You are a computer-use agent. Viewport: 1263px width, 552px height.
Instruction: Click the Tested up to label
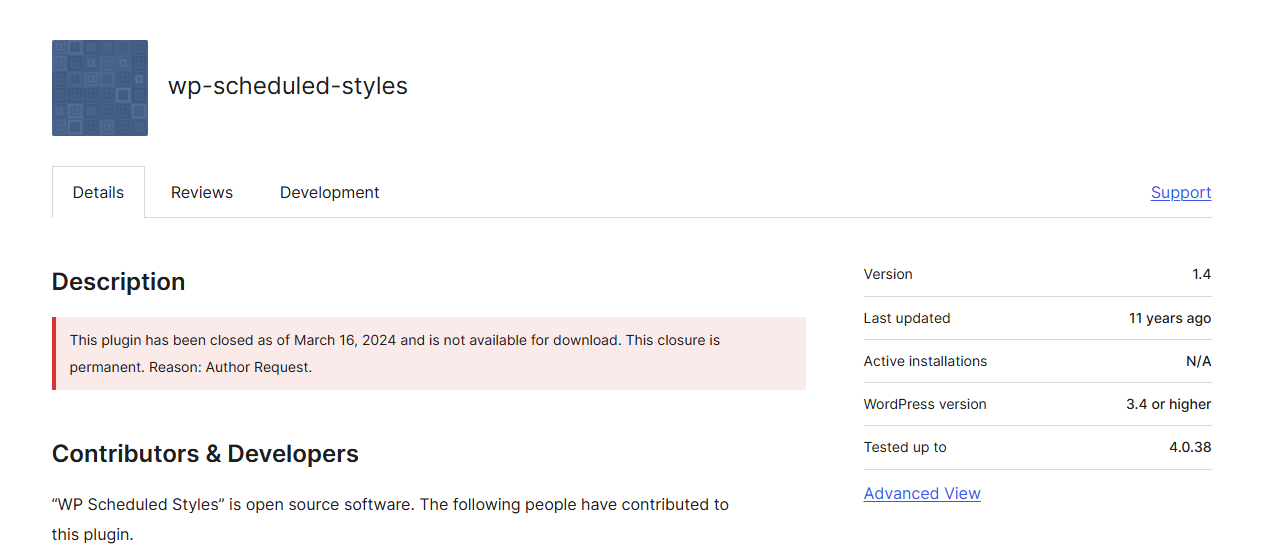tap(905, 447)
